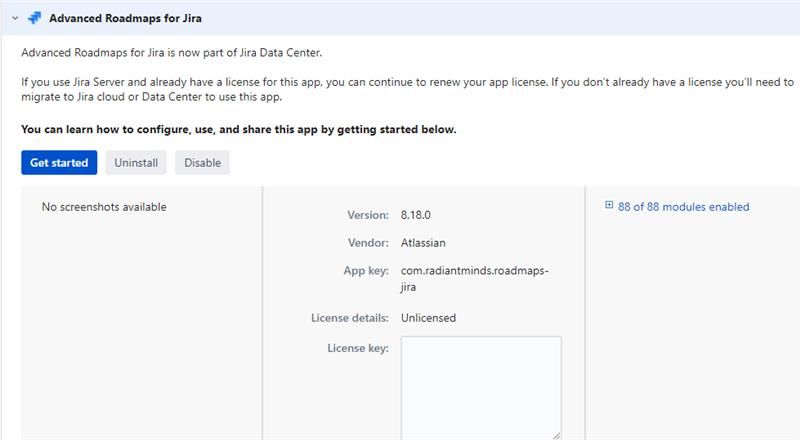Click the Version label
This screenshot has height=440, width=800.
click(x=368, y=215)
